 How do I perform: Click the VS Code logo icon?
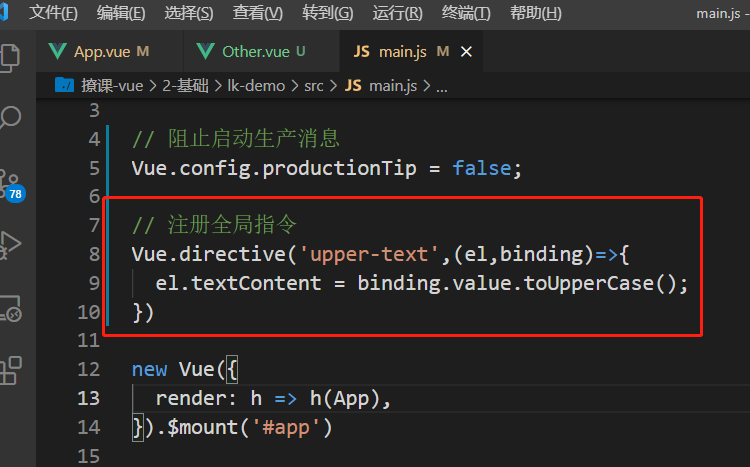tap(8, 13)
